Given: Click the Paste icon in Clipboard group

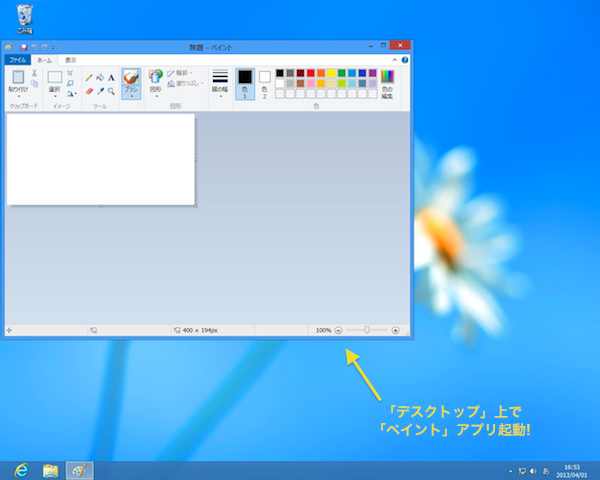Looking at the screenshot, I should 18,77.
